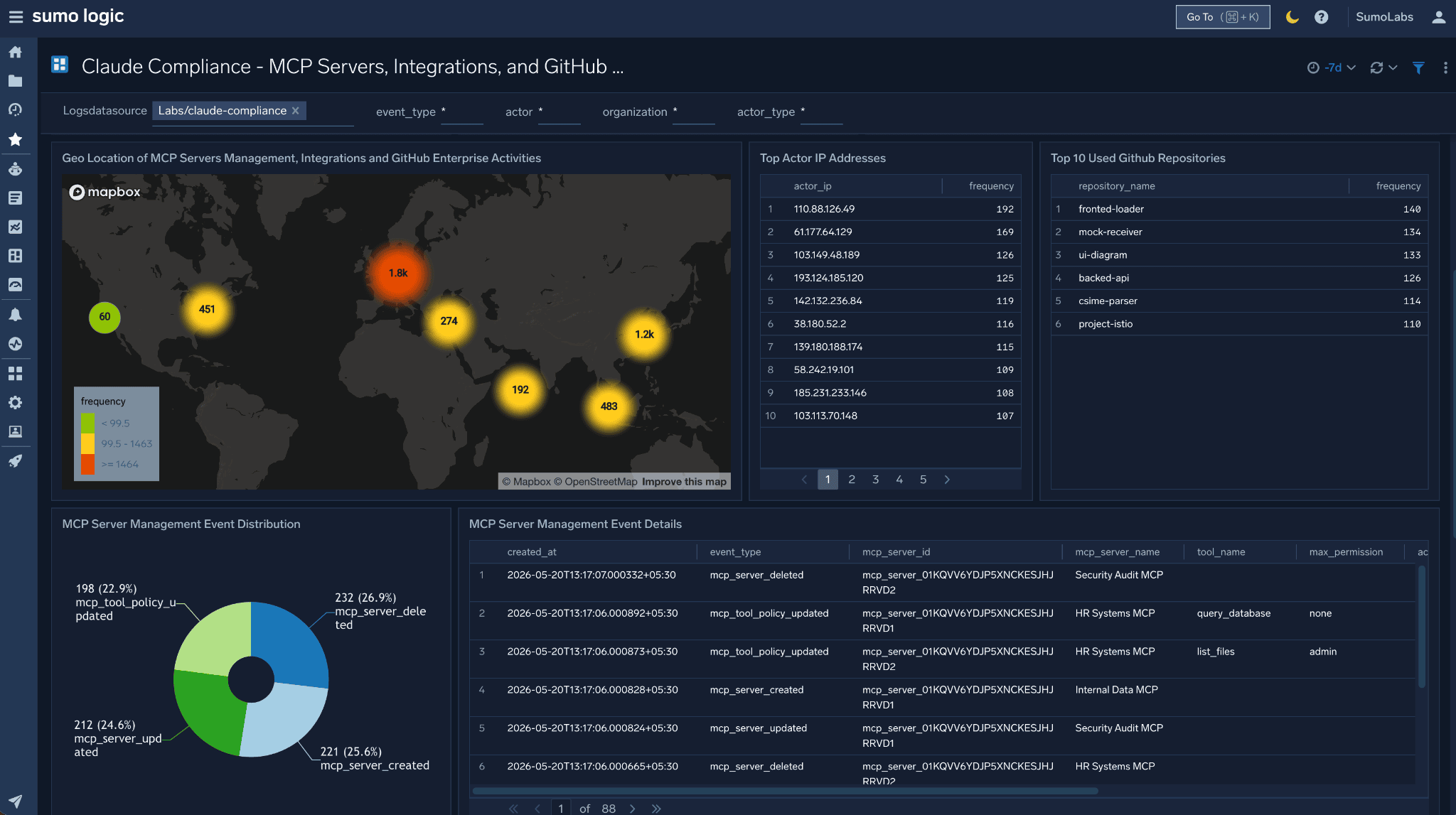Click the sumo logic logo
Viewport: 1456px width, 815px height.
(x=78, y=16)
